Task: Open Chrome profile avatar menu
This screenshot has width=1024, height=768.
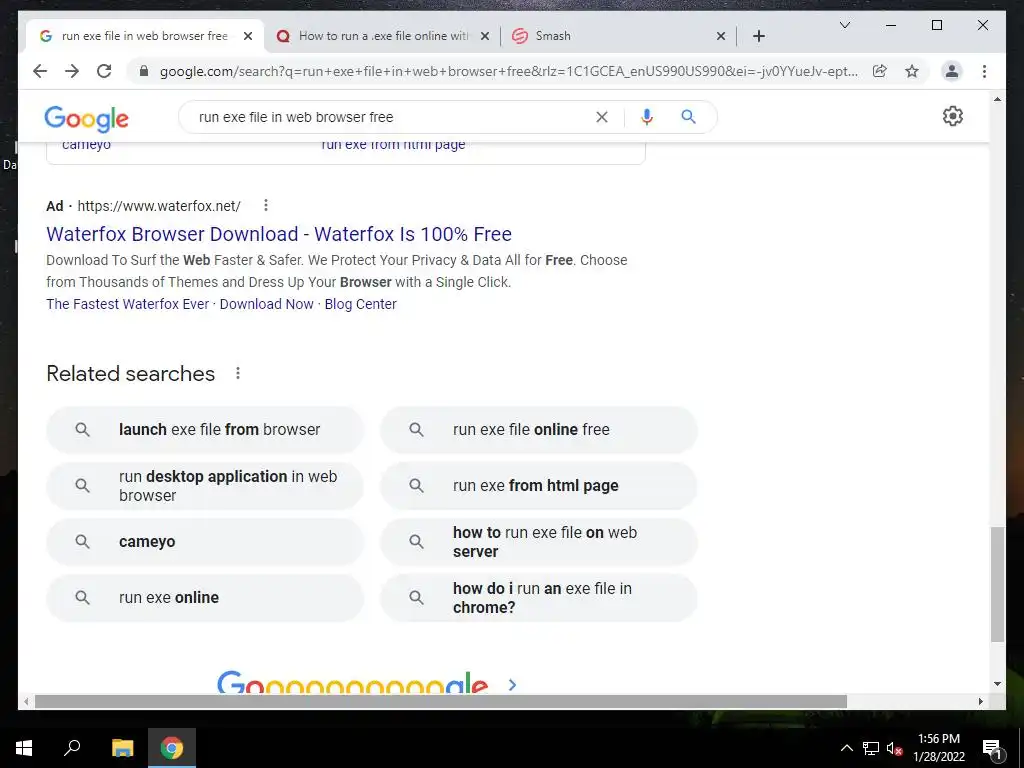Action: [x=952, y=71]
